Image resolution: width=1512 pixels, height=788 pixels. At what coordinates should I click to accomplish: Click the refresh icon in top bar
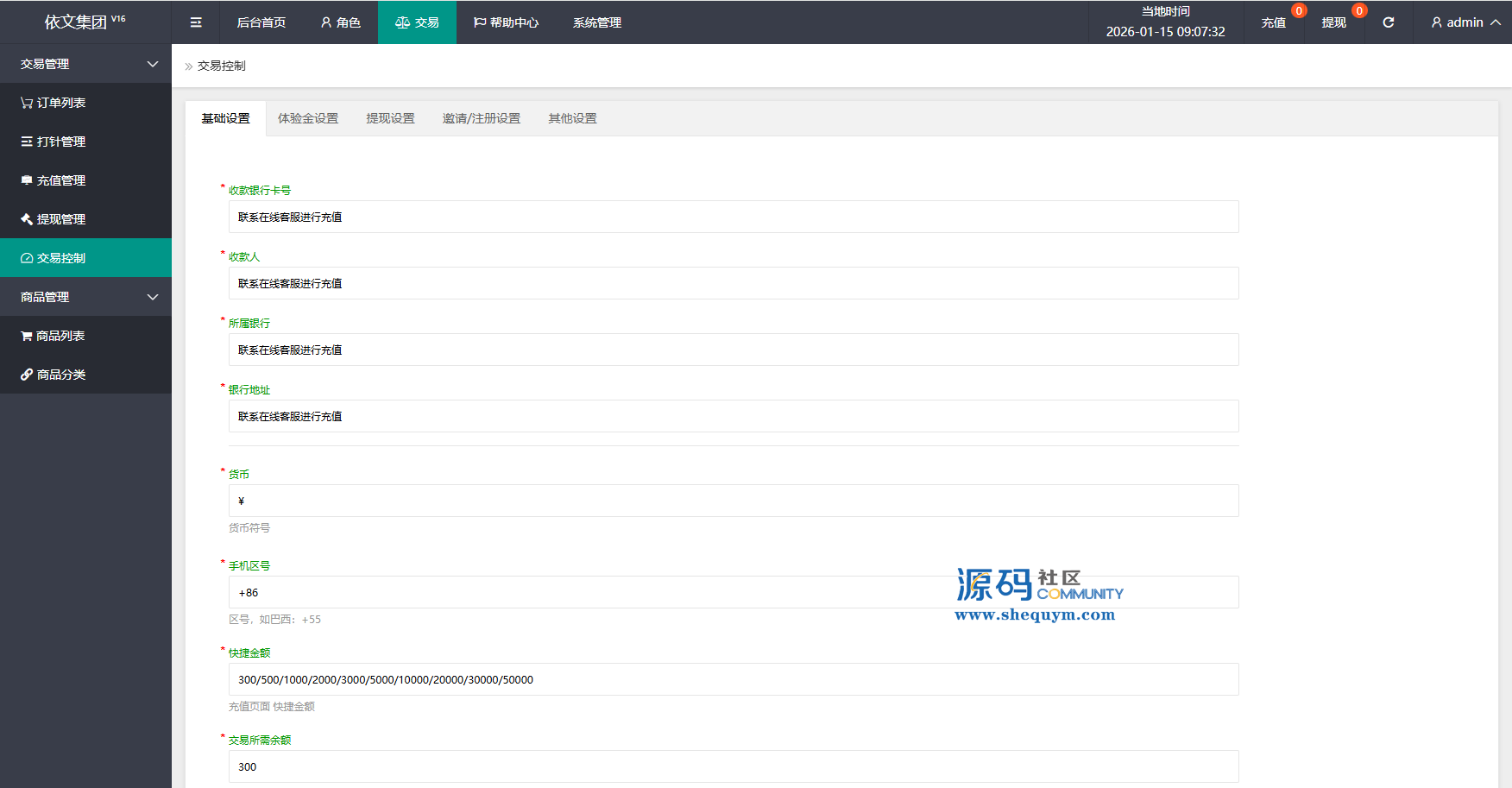coord(1389,22)
